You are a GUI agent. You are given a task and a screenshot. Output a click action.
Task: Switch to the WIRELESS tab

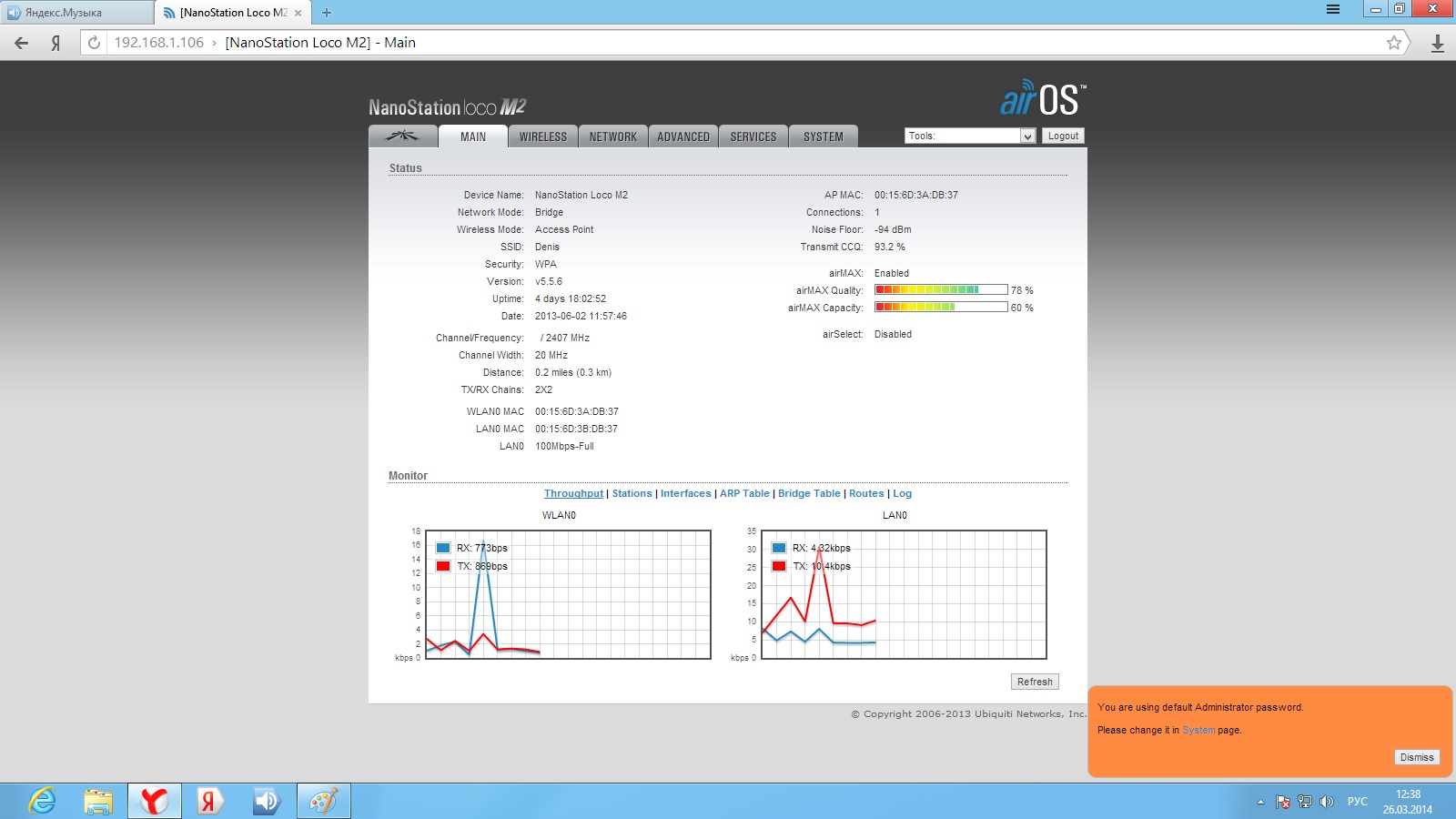coord(542,136)
